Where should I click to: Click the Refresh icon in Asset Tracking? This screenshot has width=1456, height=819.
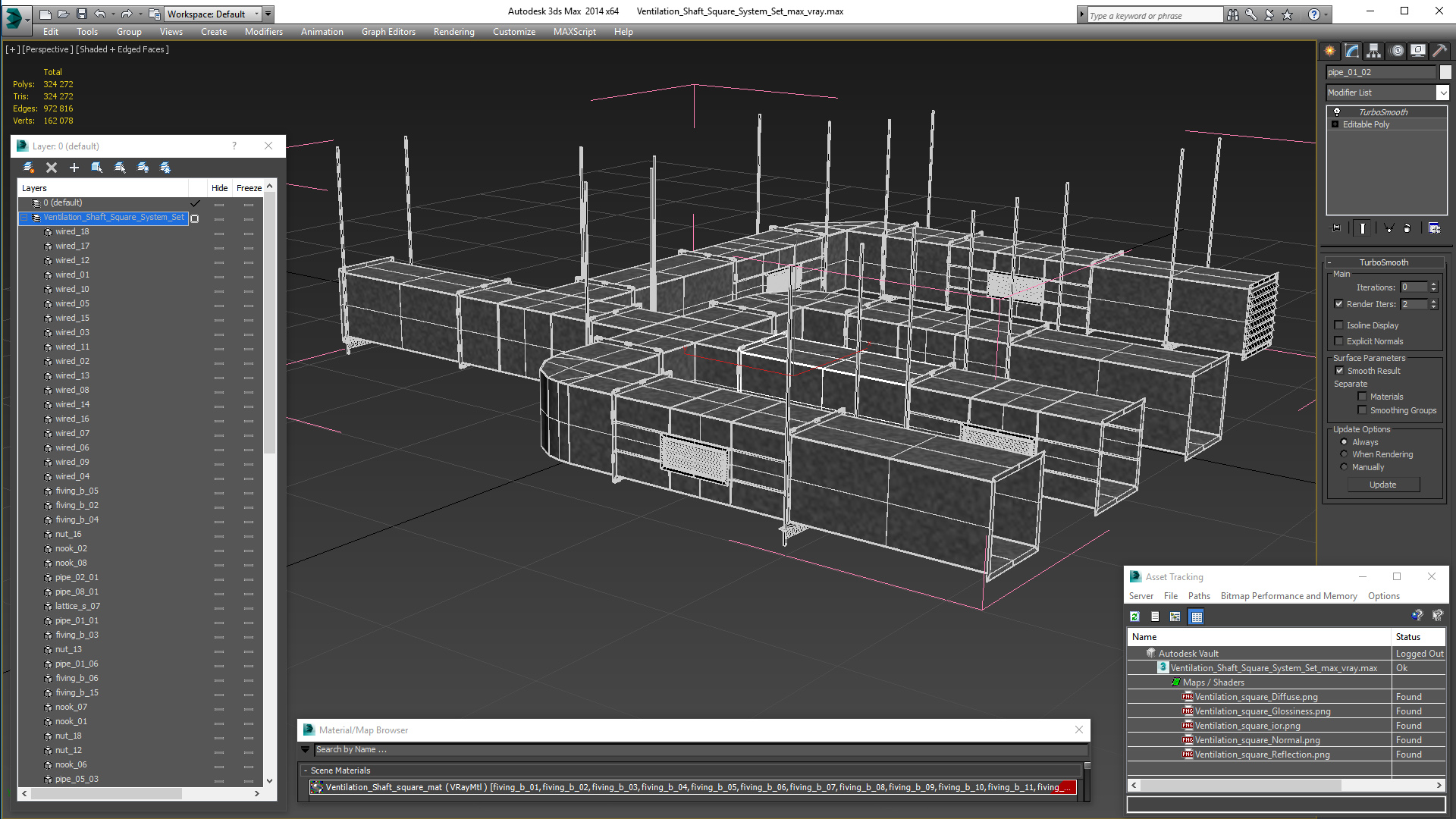[1135, 617]
